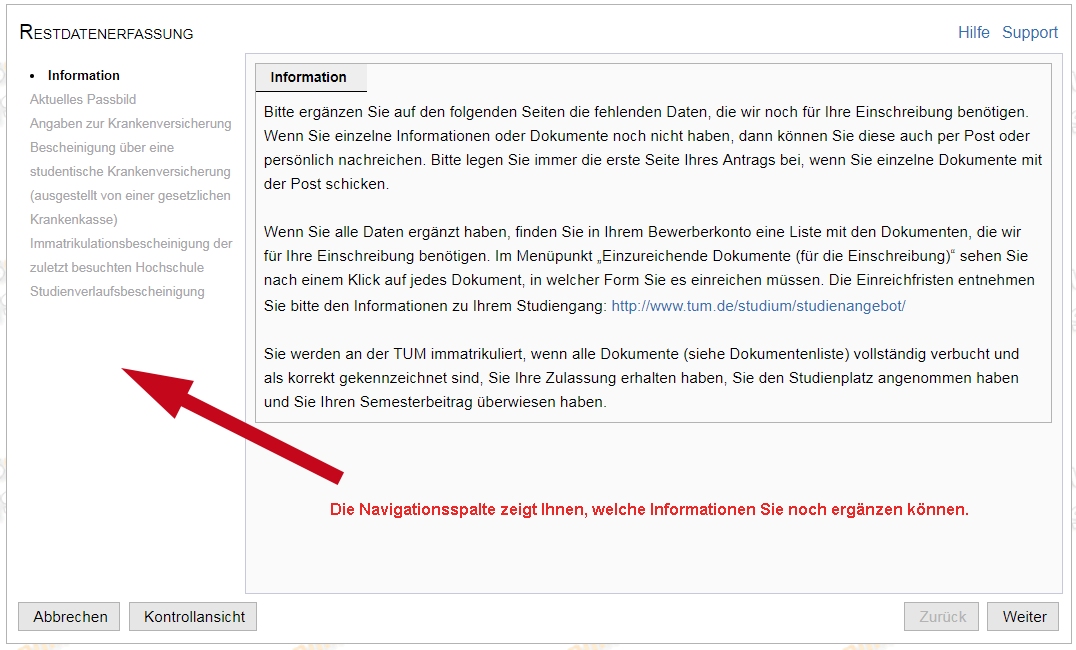The image size is (1076, 650).
Task: Open the Kontrollansicht view
Action: (194, 617)
